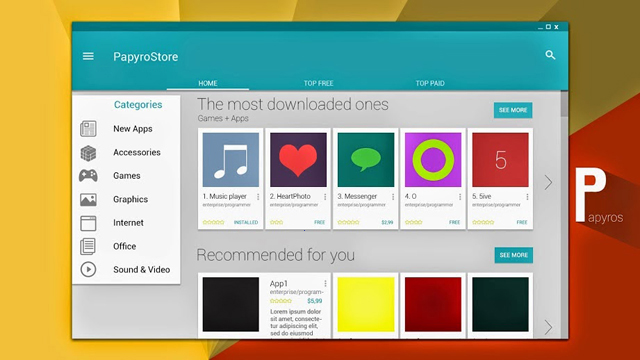Click the search magnifier icon
Screen dimensions: 640x360
[x=550, y=55]
